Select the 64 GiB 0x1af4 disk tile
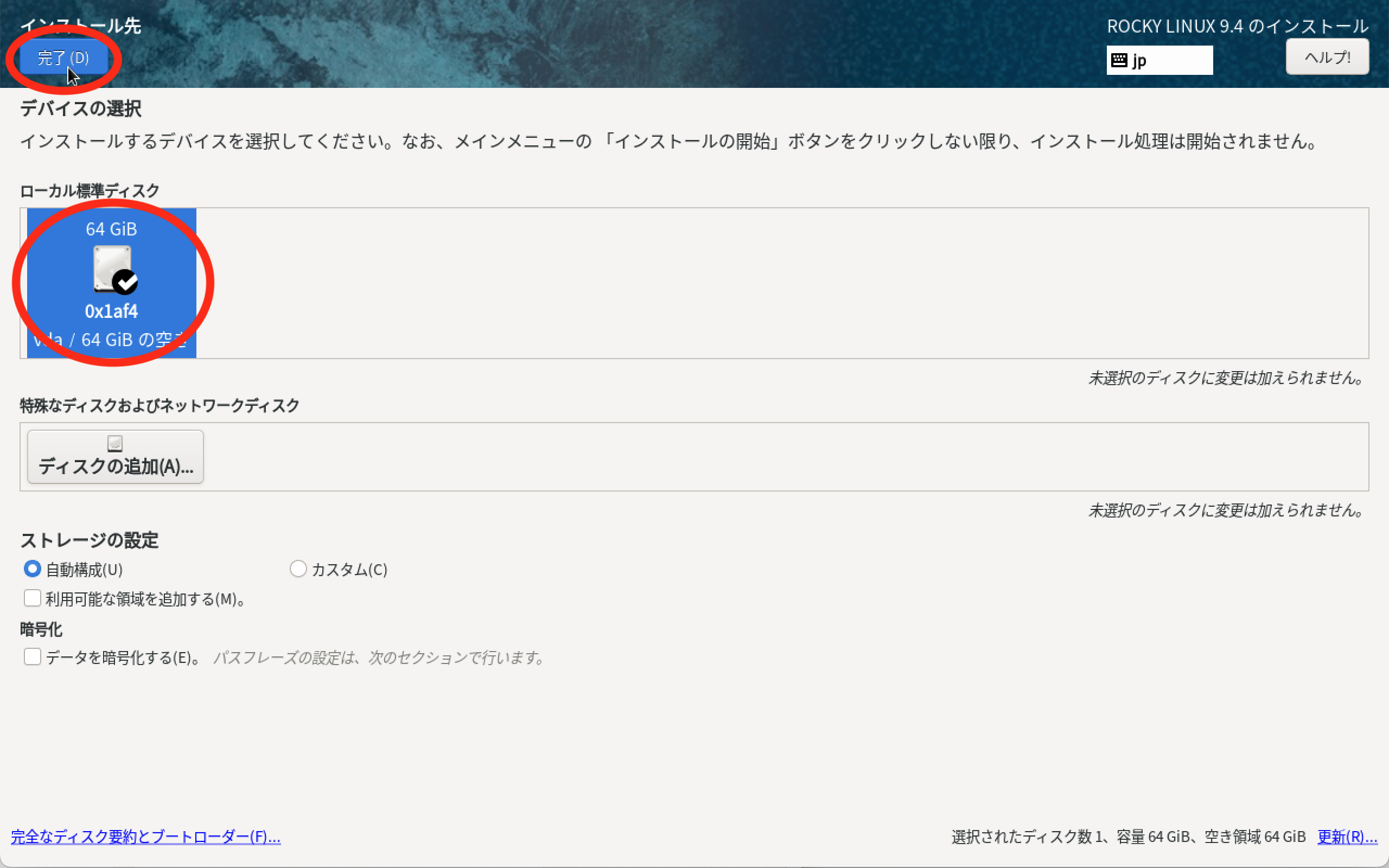Screen dimensions: 1389x868 pyautogui.click(x=112, y=283)
